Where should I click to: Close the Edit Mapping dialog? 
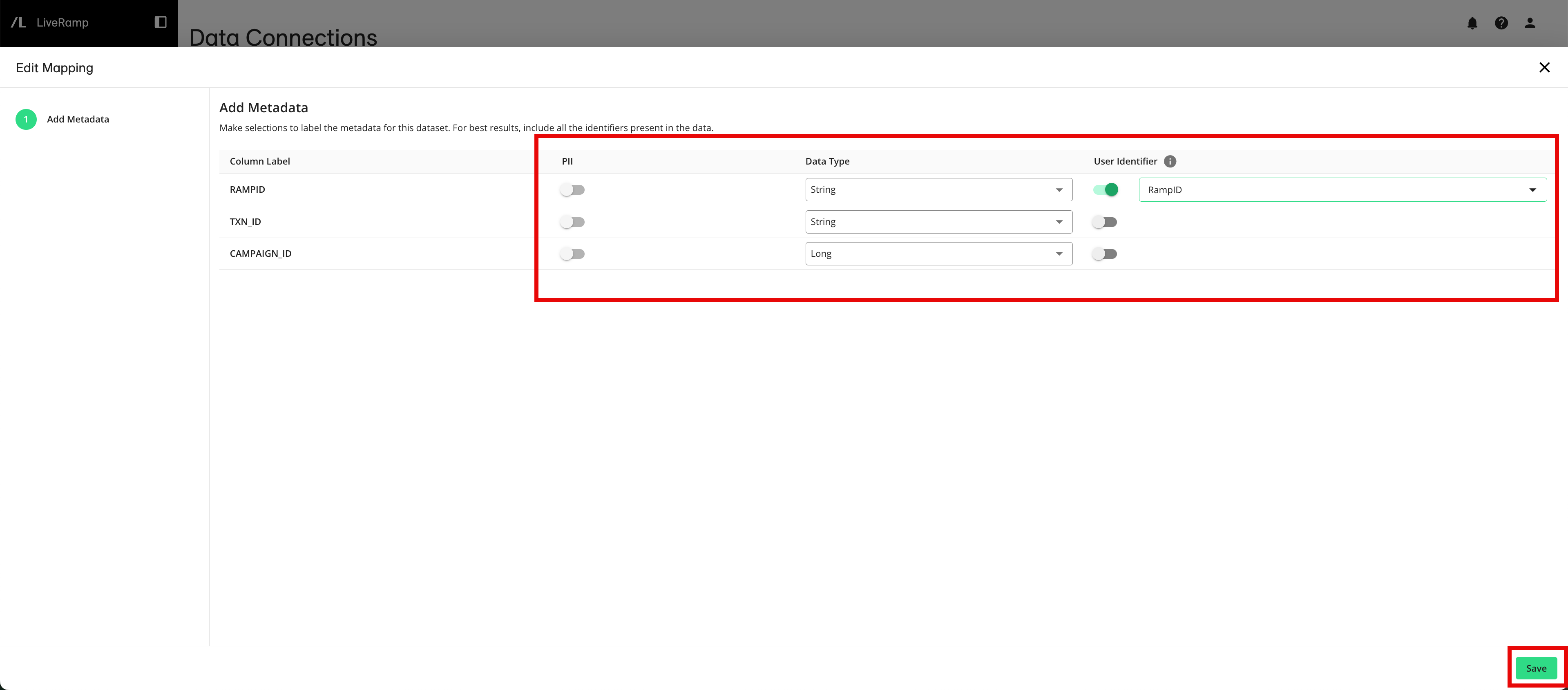pos(1545,67)
